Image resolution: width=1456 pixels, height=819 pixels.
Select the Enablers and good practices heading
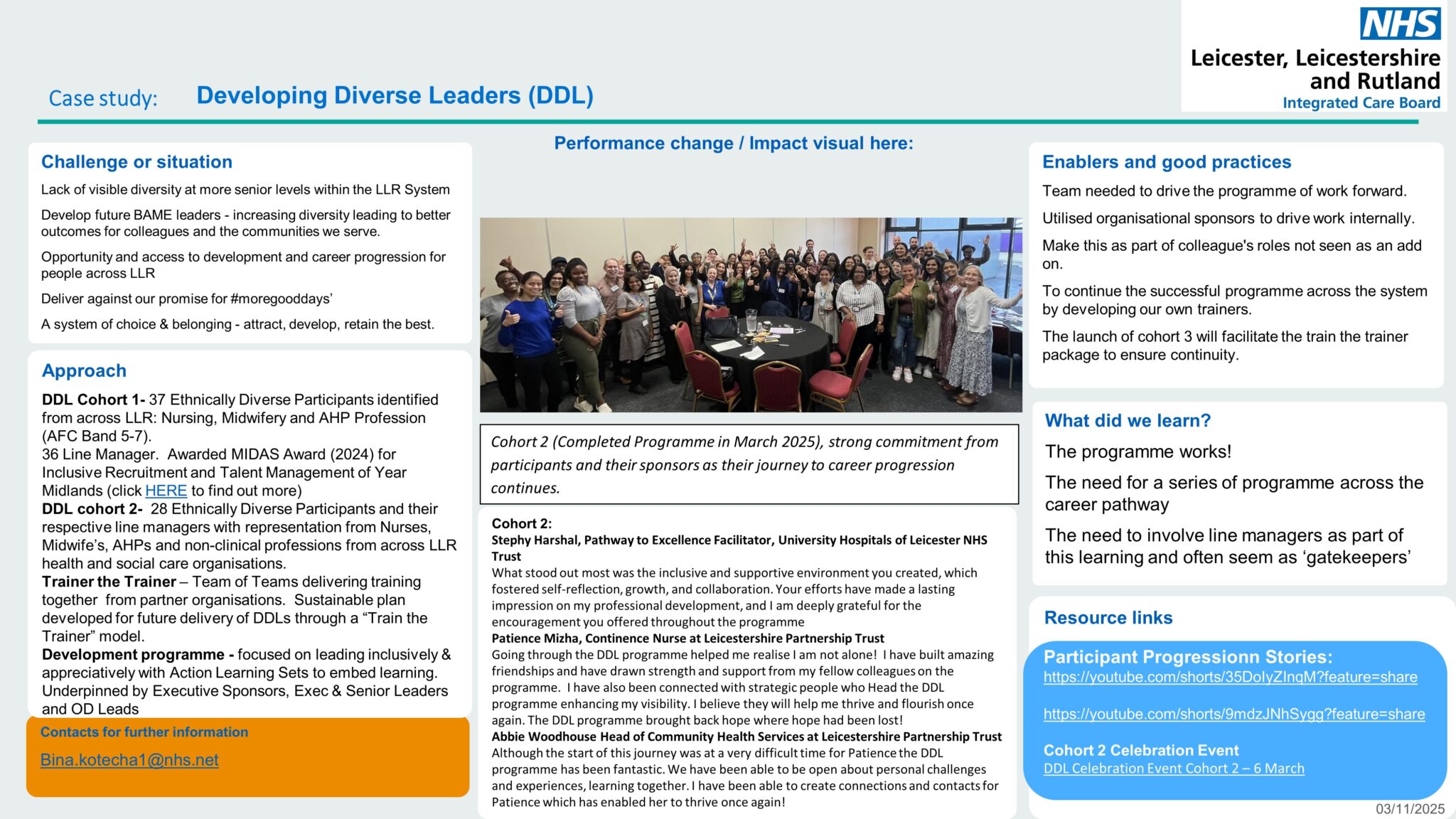click(1166, 162)
